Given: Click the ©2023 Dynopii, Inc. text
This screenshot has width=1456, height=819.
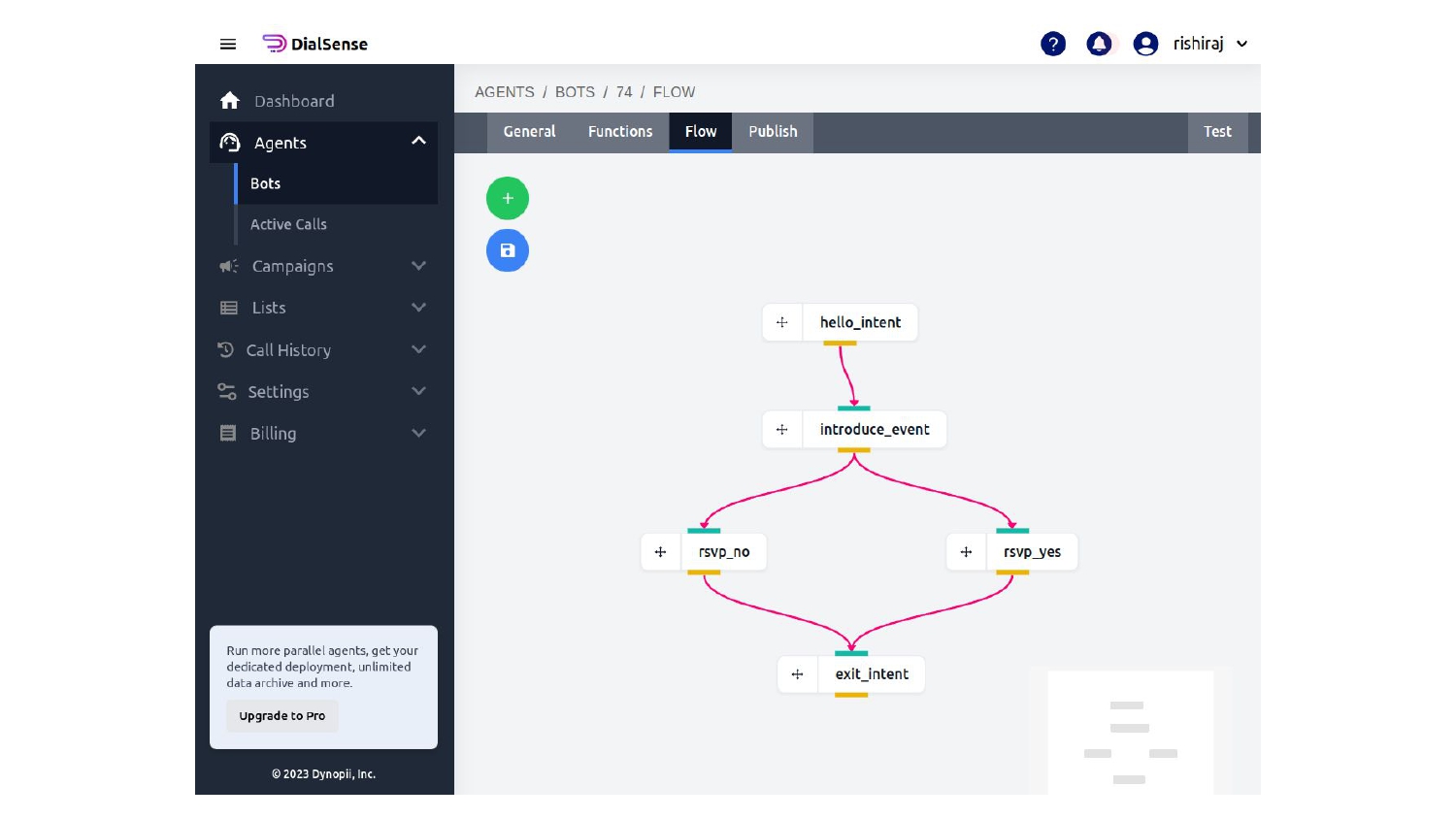Looking at the screenshot, I should pyautogui.click(x=323, y=774).
